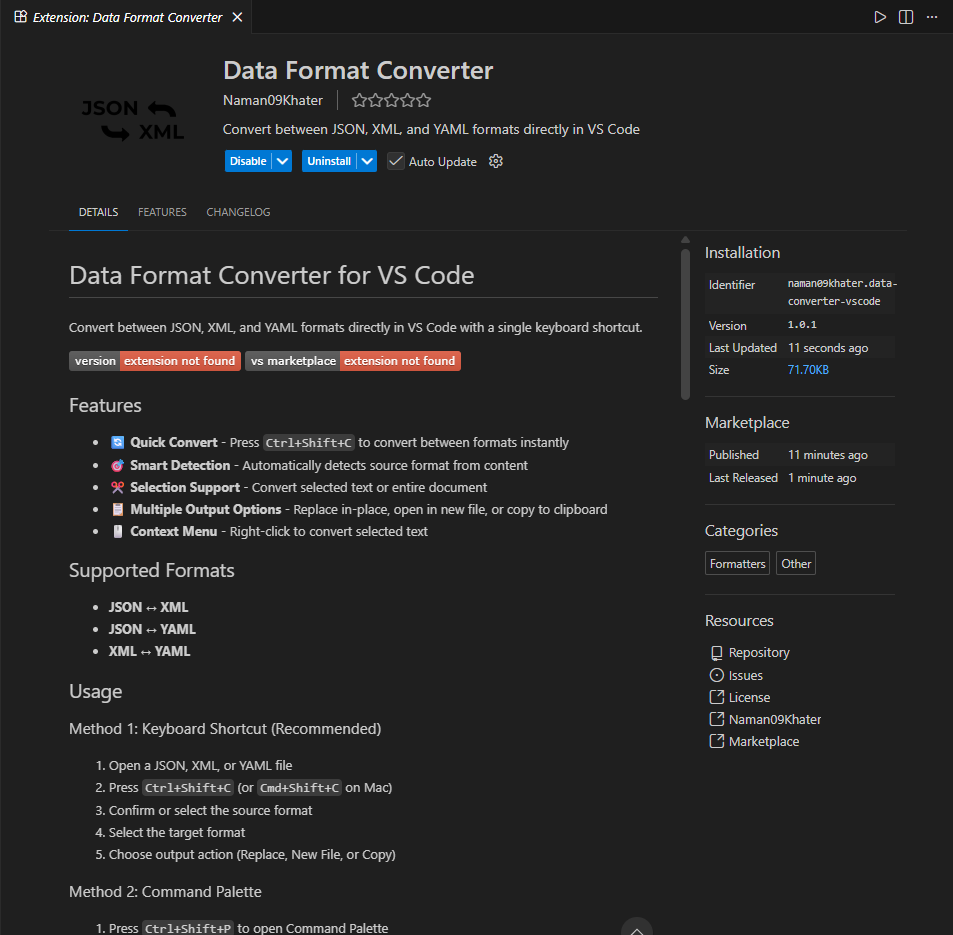Click the Issues icon in Resources
953x935 pixels.
(716, 675)
